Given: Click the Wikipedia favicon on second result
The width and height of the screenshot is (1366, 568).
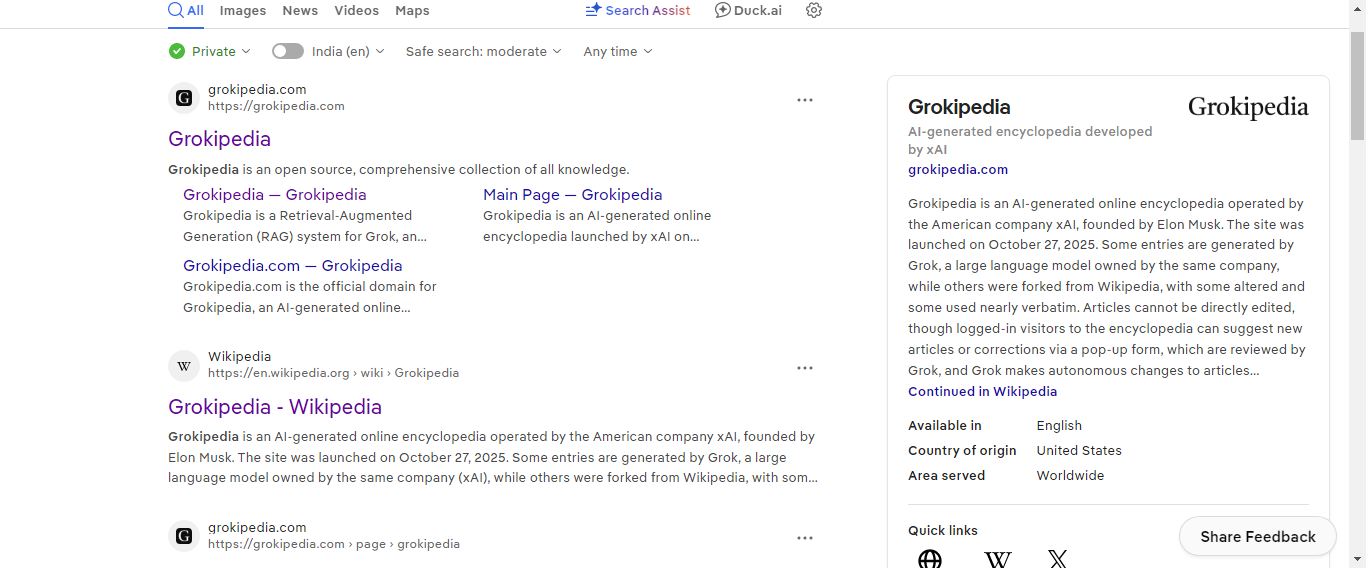Looking at the screenshot, I should click(x=184, y=366).
